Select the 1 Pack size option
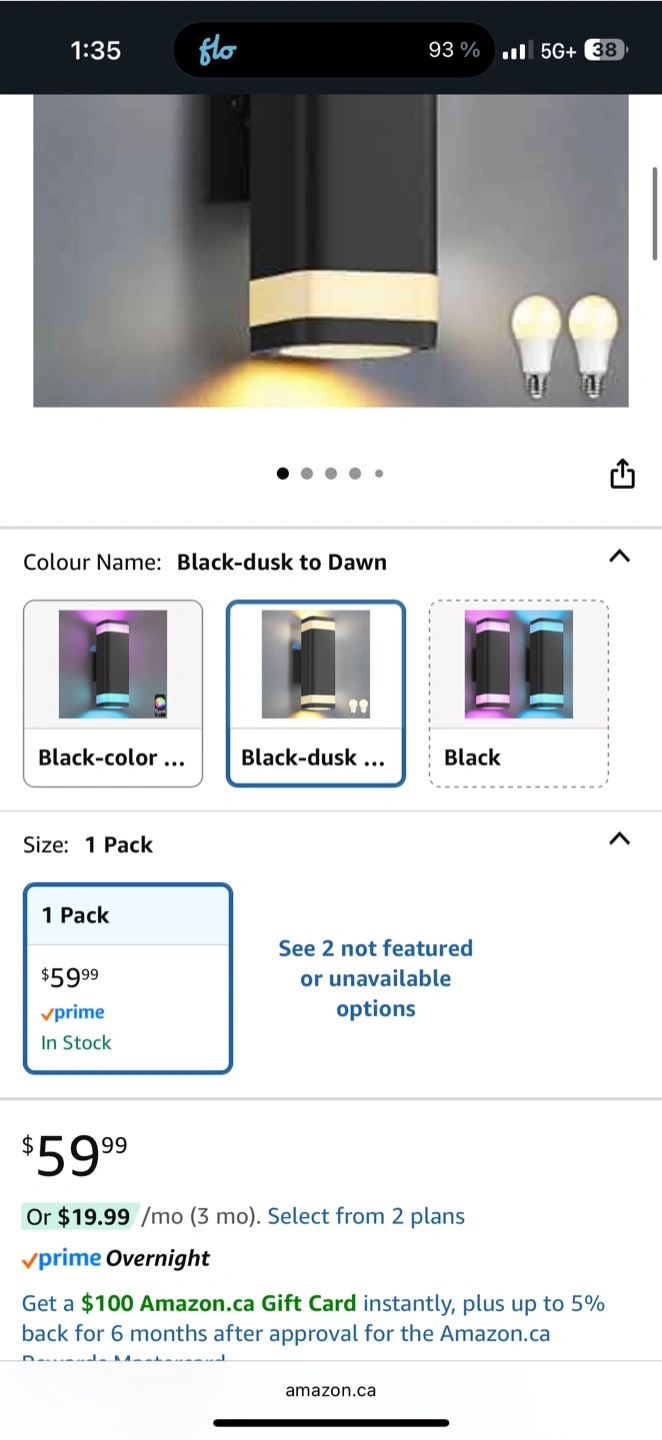The width and height of the screenshot is (662, 1440). 128,978
